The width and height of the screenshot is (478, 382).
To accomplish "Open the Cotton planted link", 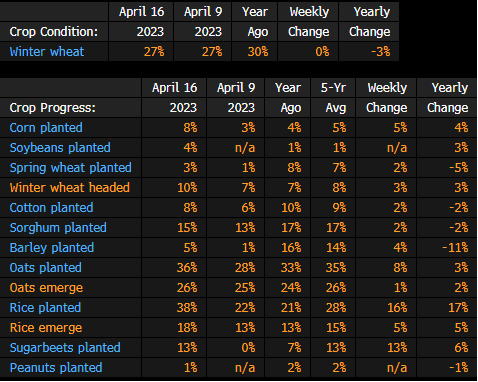I will click(51, 208).
